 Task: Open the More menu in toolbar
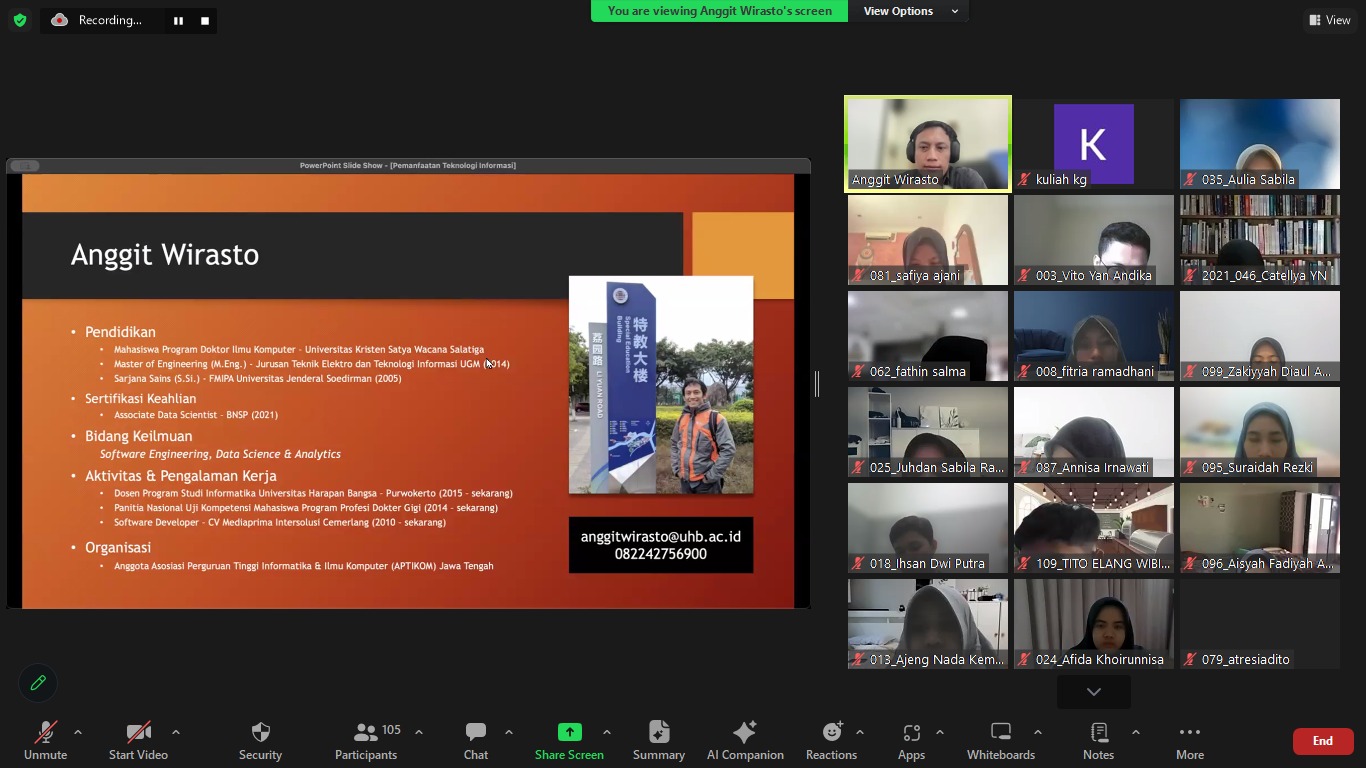pos(1190,741)
